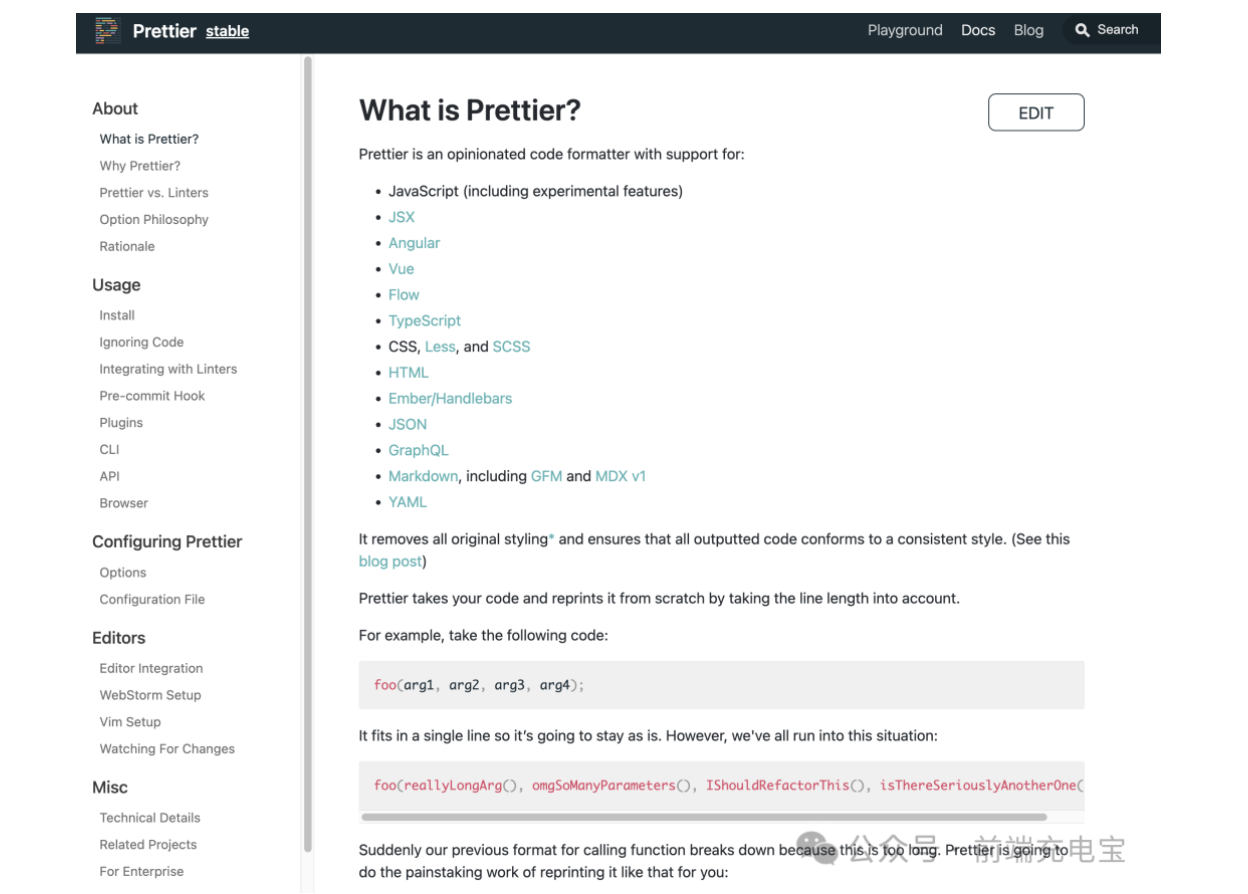
Task: Open Prettier vs. Linters sidebar page
Action: (154, 193)
